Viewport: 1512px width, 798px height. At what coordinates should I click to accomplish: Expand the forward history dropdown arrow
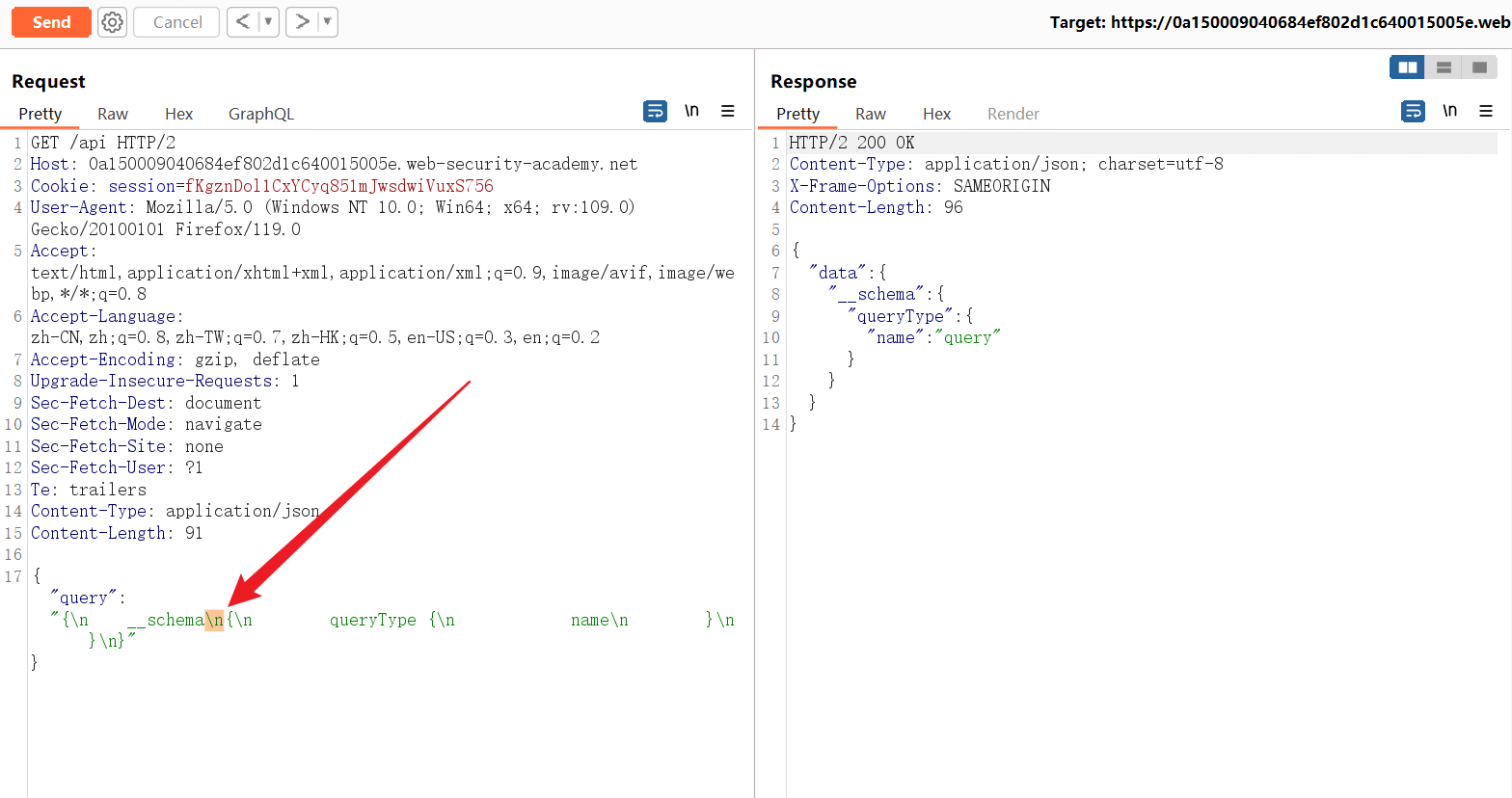click(x=327, y=22)
